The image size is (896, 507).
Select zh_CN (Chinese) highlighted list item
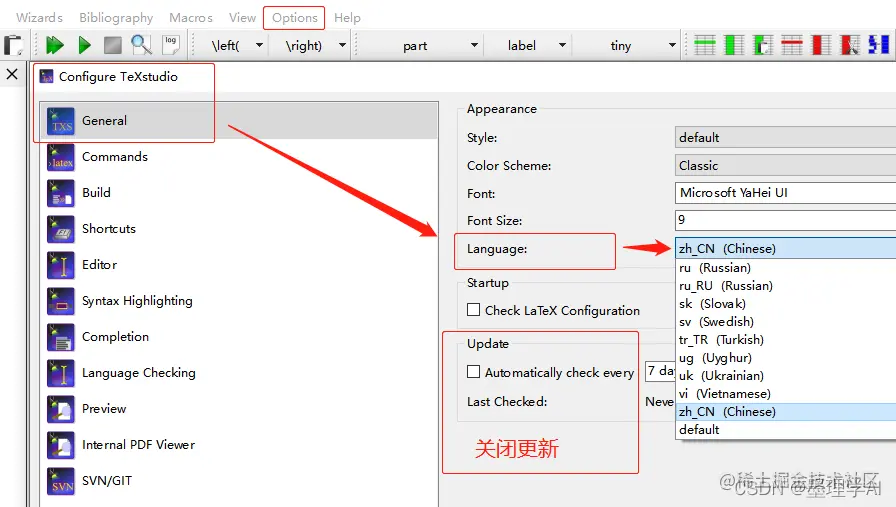coord(786,412)
